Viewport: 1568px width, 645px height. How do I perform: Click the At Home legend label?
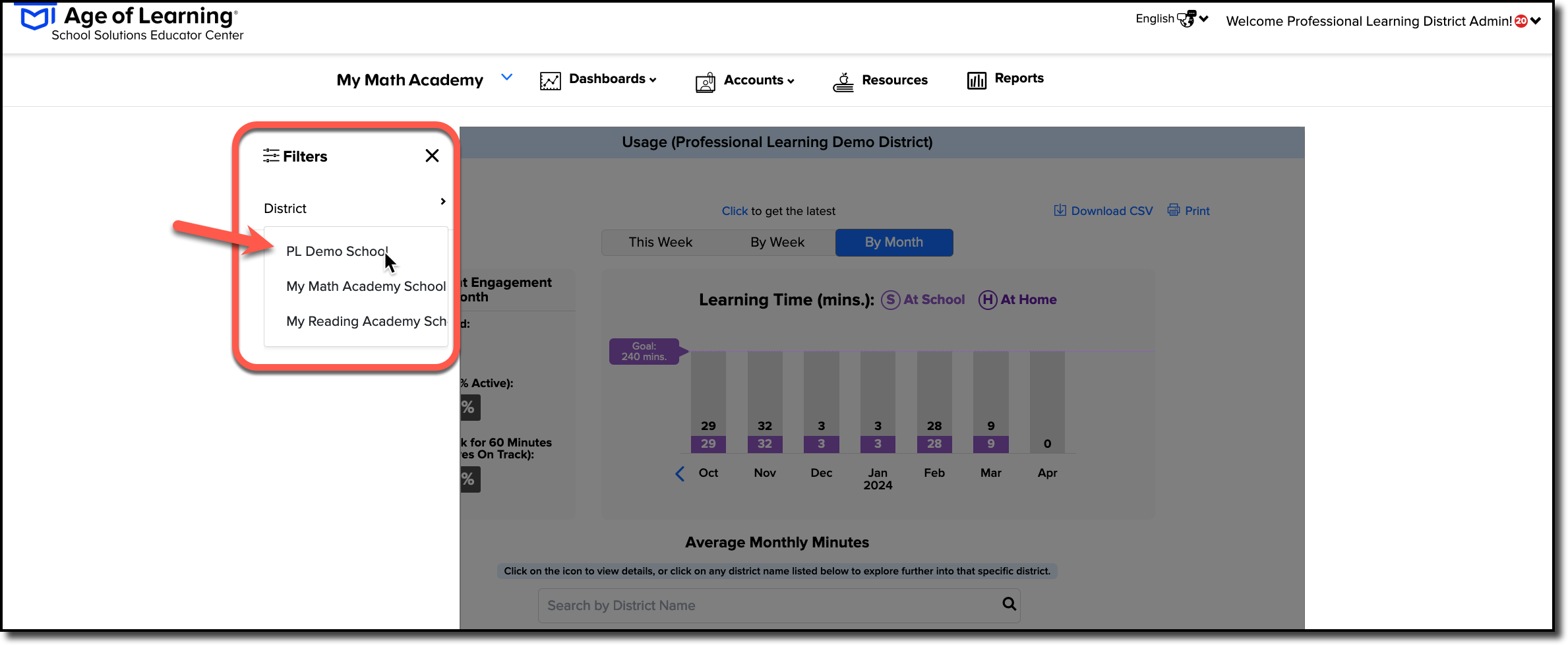point(1029,299)
